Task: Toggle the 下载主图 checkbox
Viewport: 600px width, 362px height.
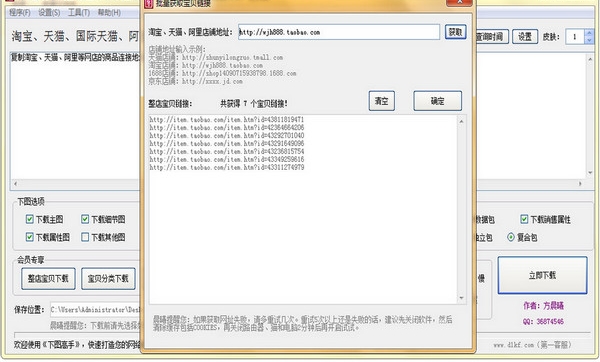Action: (29, 219)
